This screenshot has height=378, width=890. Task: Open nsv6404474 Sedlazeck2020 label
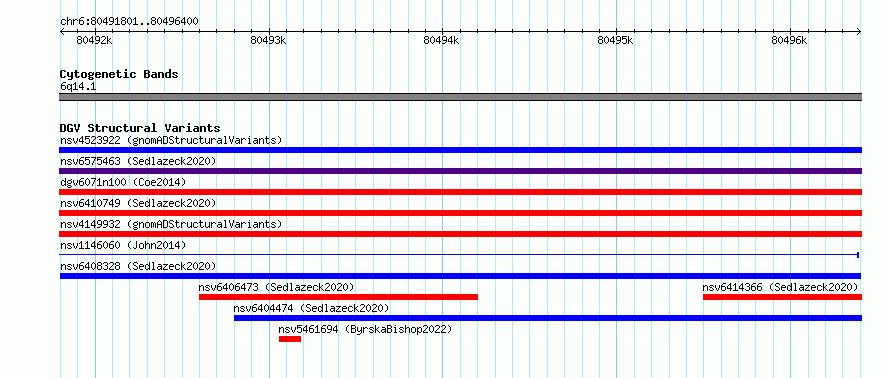pos(311,308)
